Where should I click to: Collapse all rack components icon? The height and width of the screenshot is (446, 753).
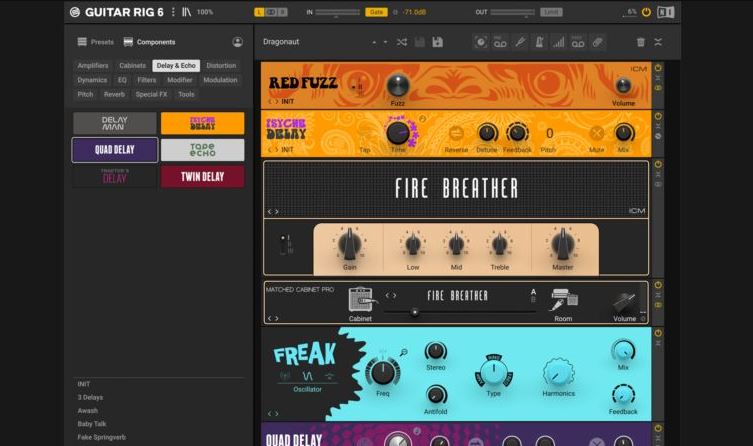(x=658, y=42)
